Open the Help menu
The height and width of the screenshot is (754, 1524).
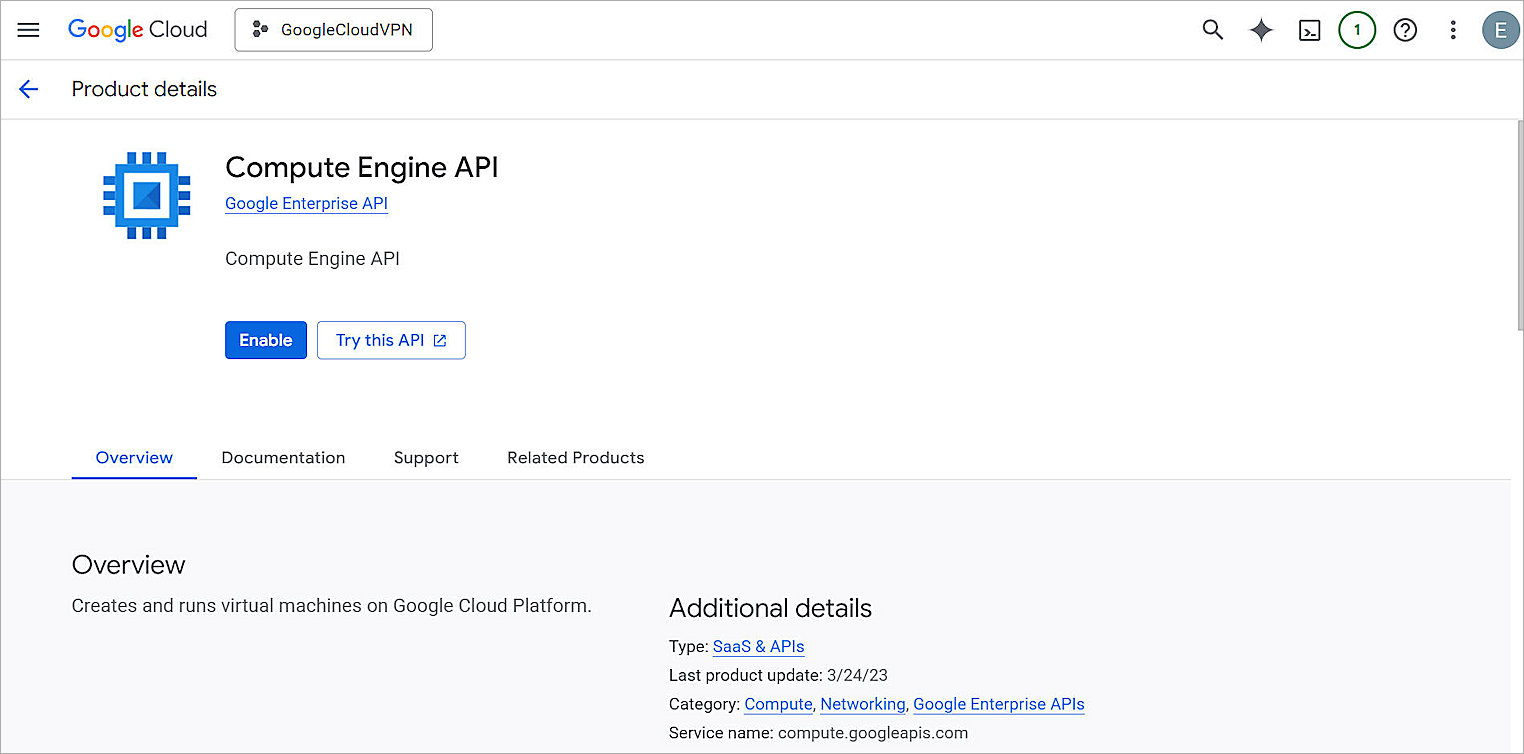tap(1405, 30)
